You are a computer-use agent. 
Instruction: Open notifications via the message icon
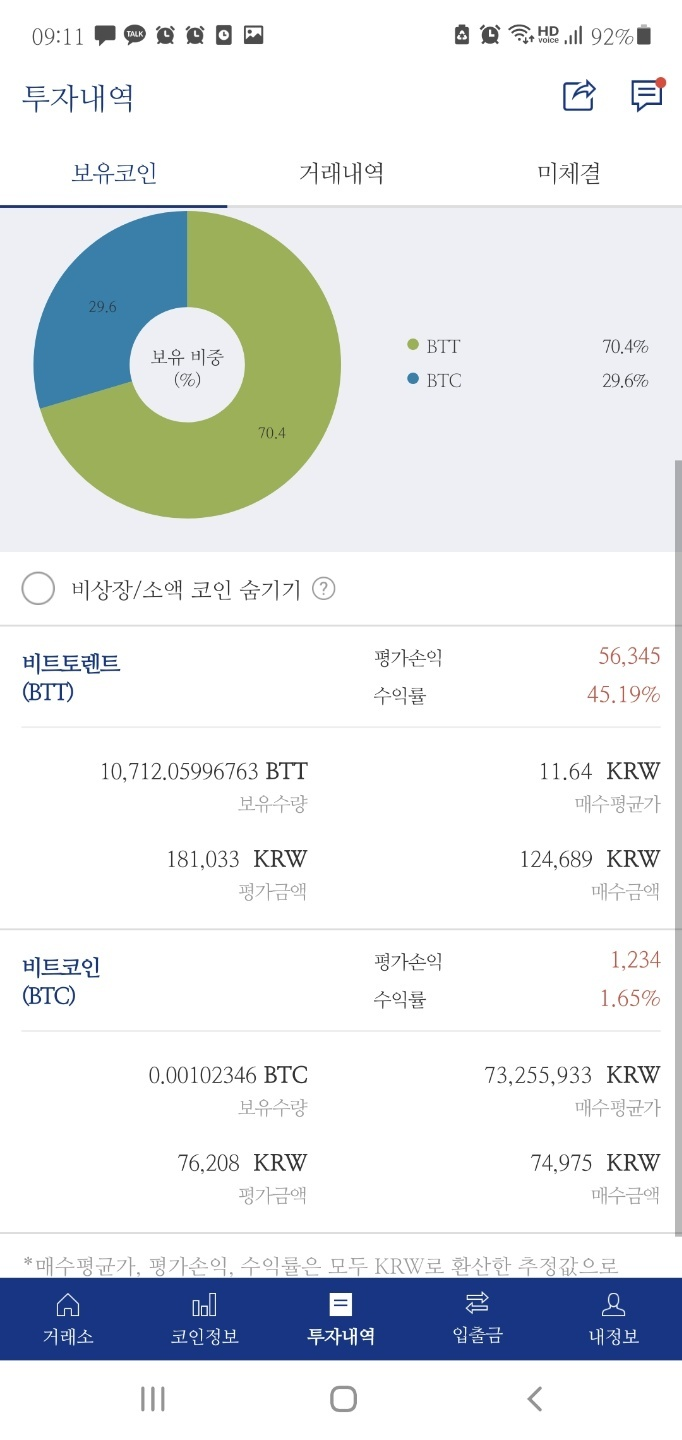645,95
